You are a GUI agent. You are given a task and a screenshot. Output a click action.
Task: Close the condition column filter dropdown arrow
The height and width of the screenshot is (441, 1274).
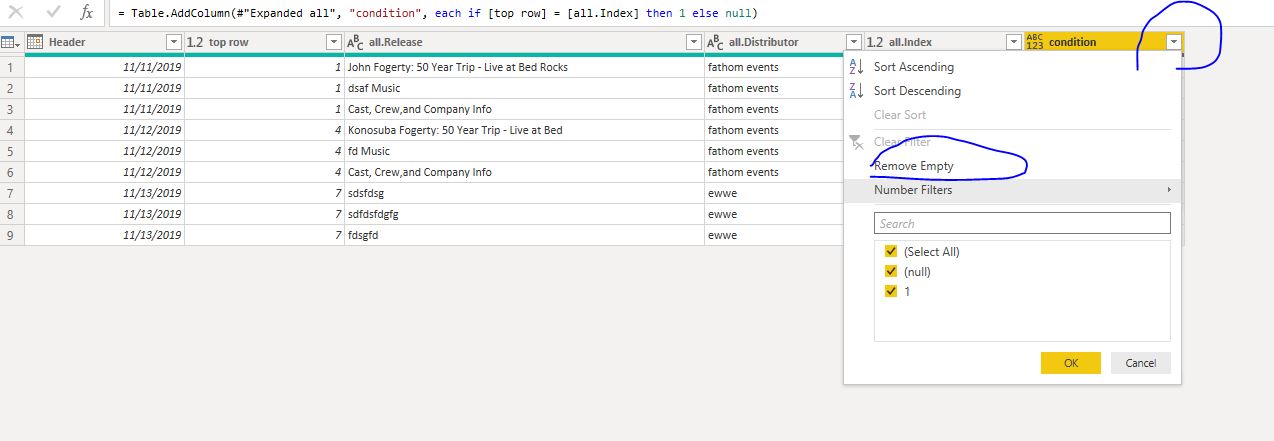point(1173,42)
